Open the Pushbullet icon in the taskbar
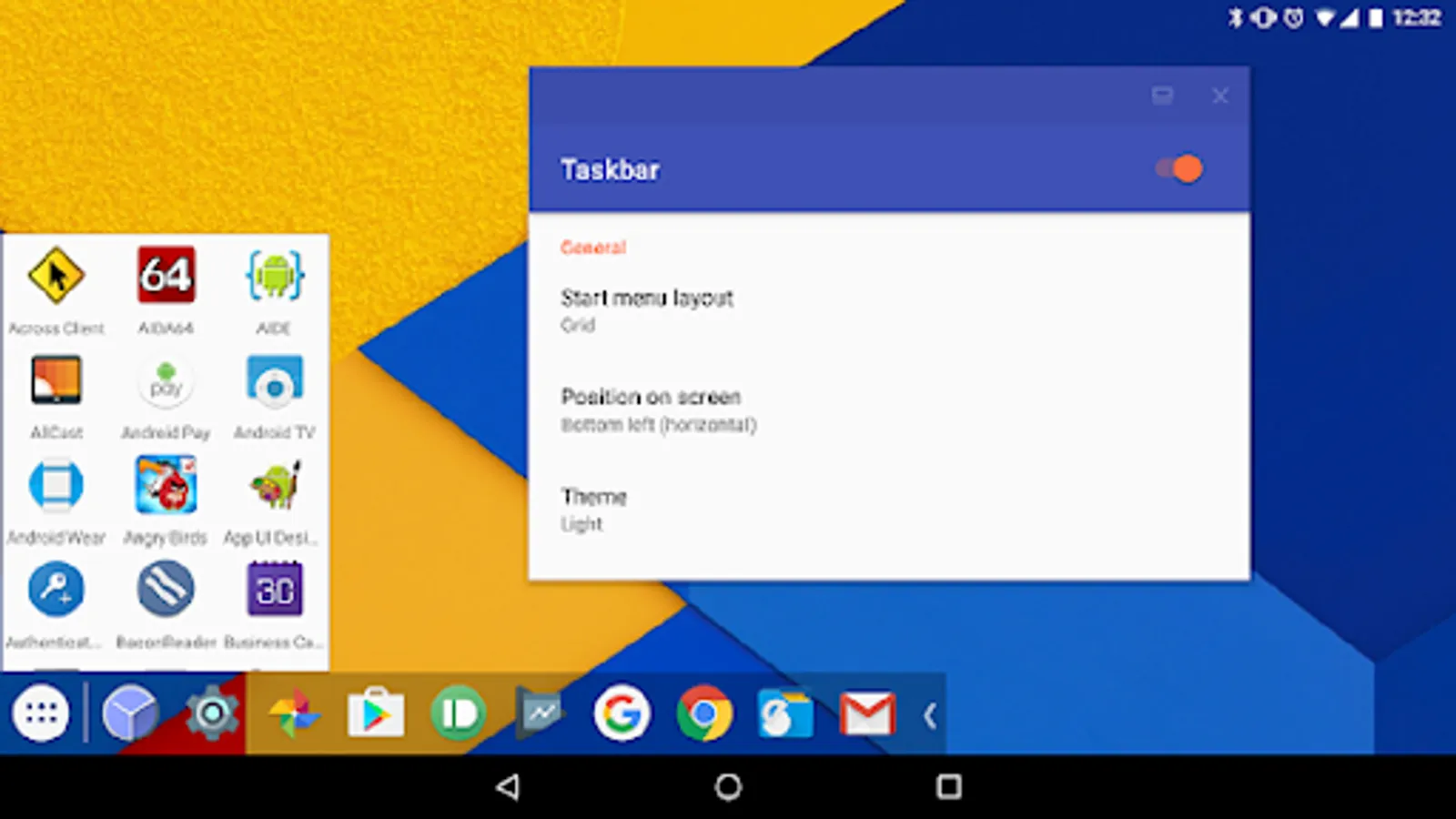The height and width of the screenshot is (819, 1456). pyautogui.click(x=457, y=714)
